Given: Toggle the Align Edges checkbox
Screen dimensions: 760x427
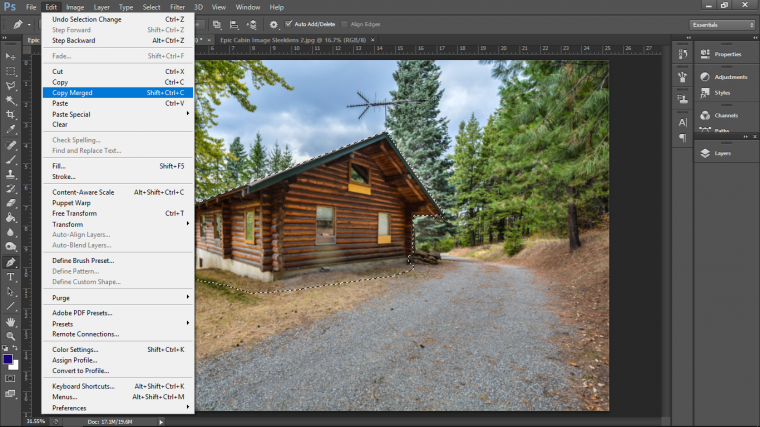Looking at the screenshot, I should pos(344,24).
